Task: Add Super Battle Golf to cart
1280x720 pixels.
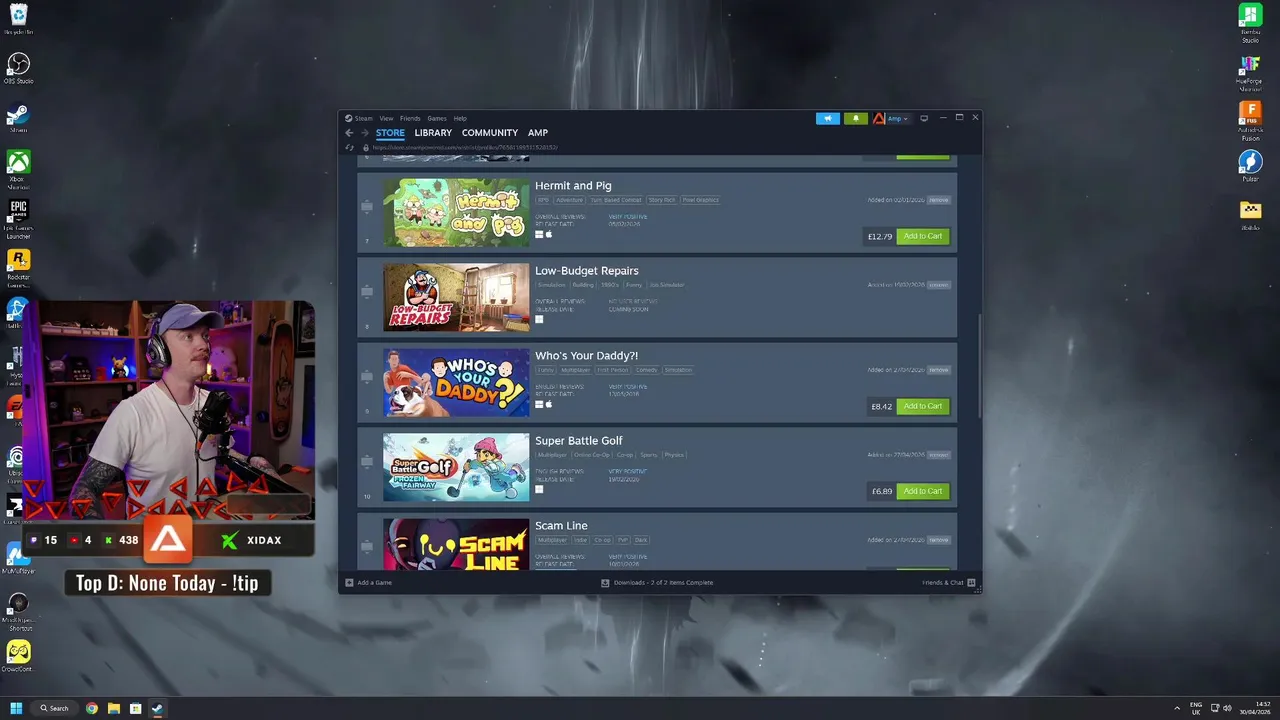Action: coord(922,491)
